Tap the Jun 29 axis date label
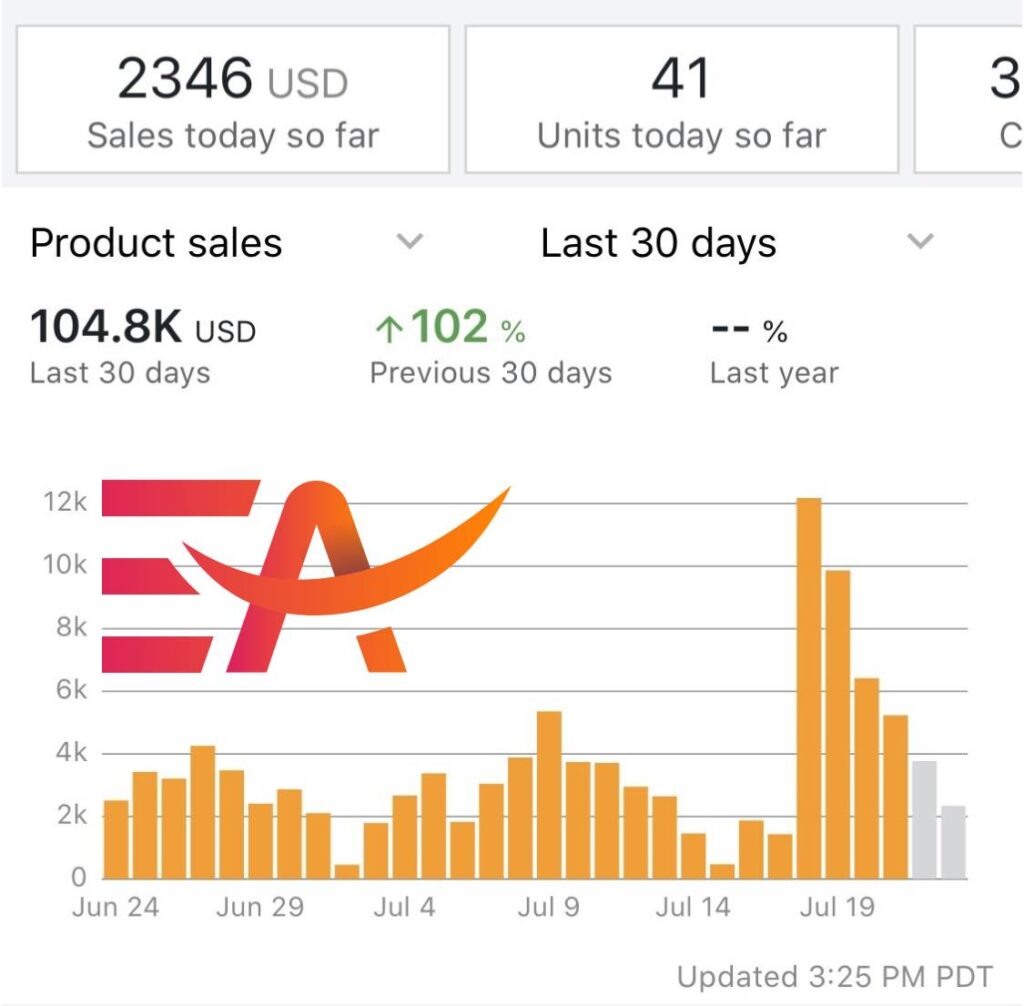This screenshot has height=1006, width=1024. click(260, 907)
